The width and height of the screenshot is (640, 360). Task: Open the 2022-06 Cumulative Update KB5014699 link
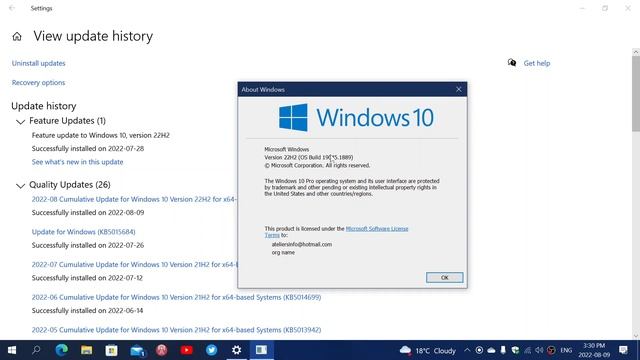176,297
